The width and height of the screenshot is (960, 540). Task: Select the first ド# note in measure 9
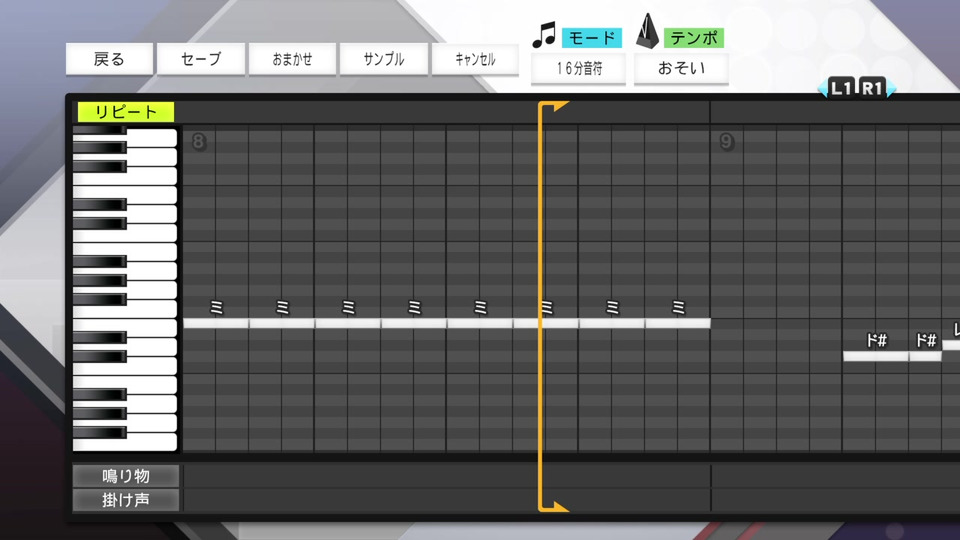876,356
